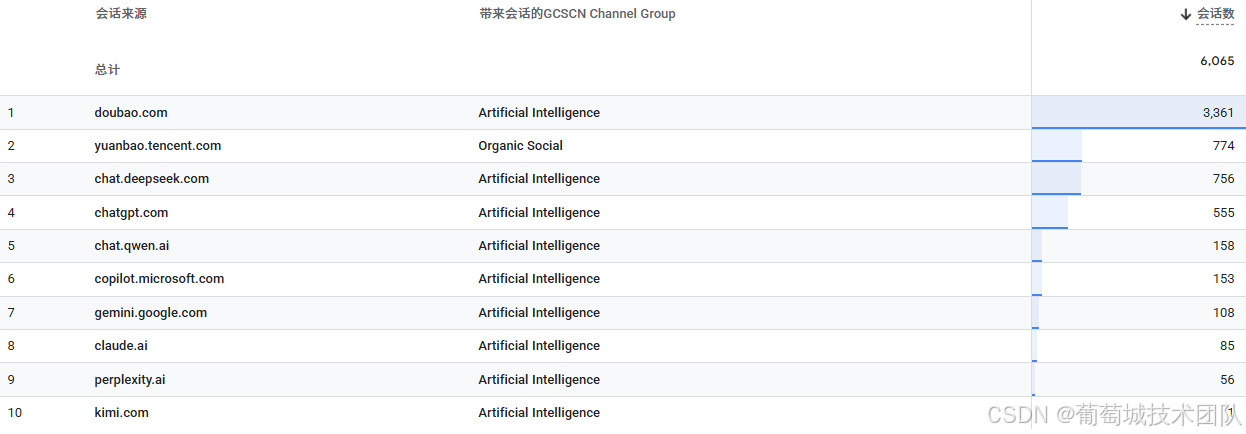
Task: Click Artificial Intelligence cell in the chatgpt.com row
Action: pos(539,213)
